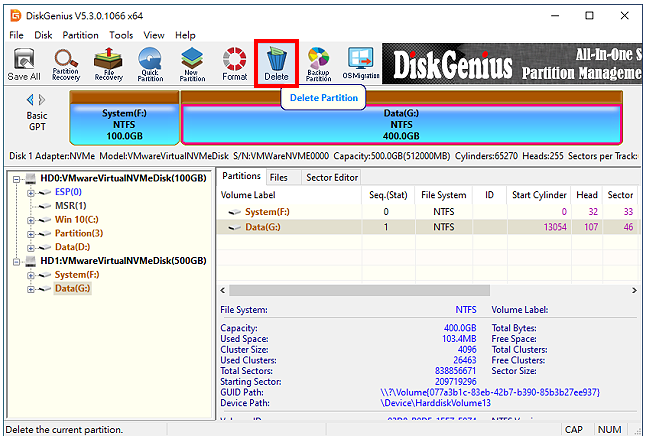This screenshot has width=652, height=443.
Task: Click the Format toolbar icon
Action: pos(235,64)
